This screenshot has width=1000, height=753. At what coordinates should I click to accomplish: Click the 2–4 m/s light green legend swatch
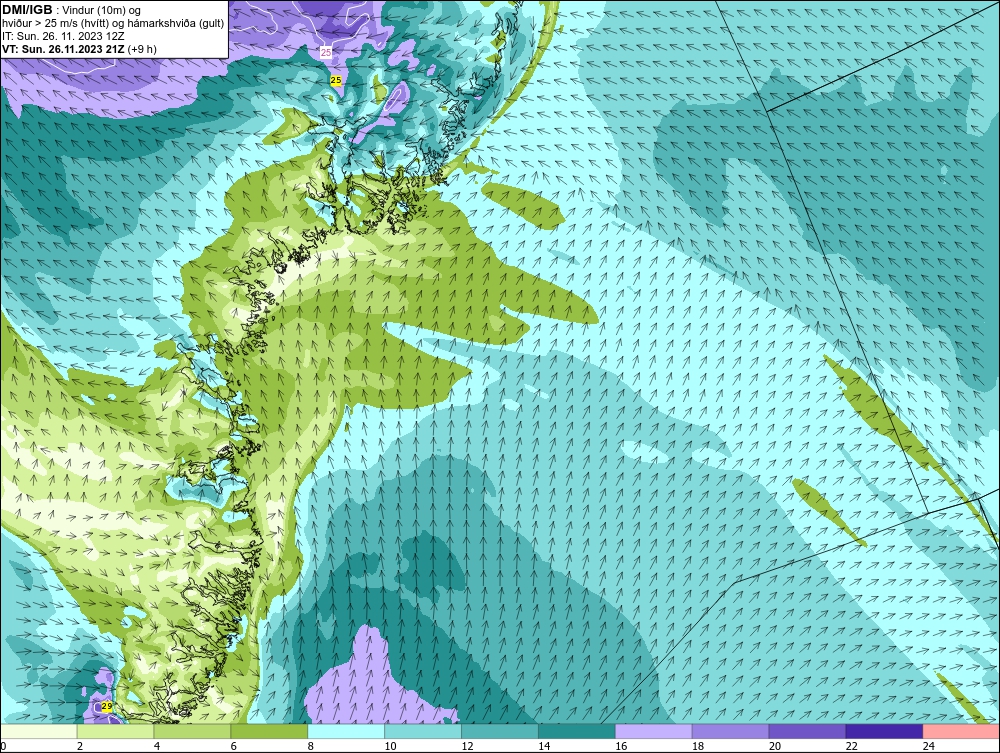click(x=115, y=731)
